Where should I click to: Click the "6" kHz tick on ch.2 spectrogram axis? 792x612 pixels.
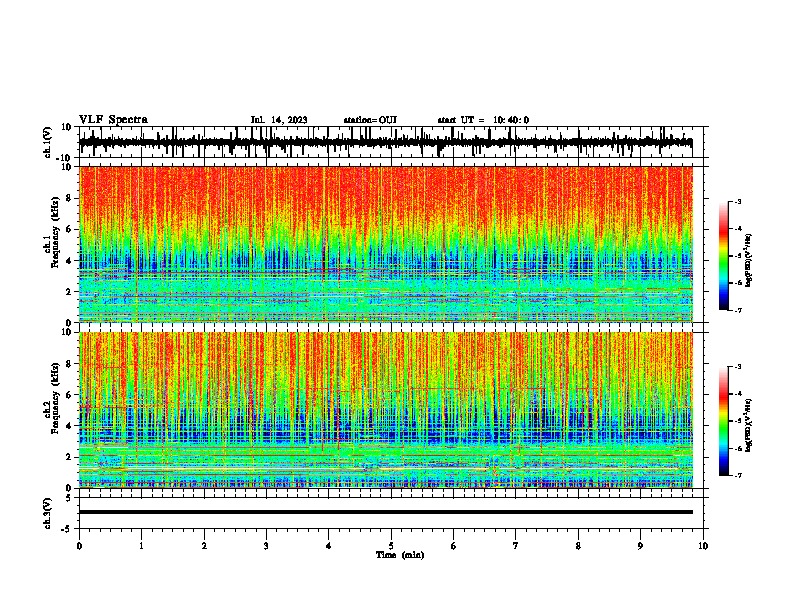(70, 395)
